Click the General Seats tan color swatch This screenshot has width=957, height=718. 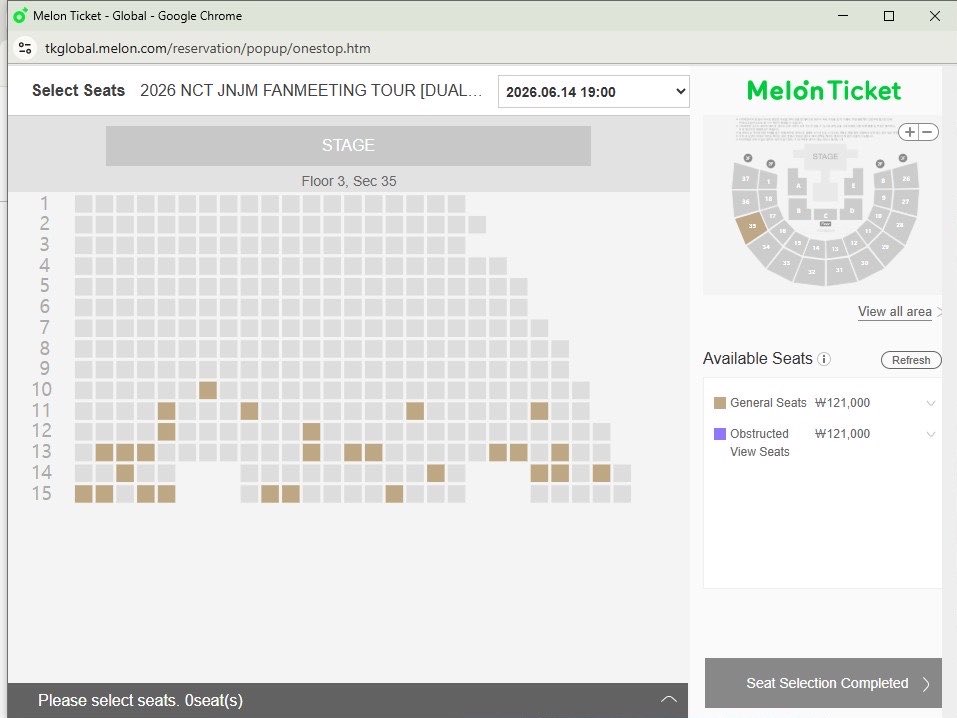[720, 403]
